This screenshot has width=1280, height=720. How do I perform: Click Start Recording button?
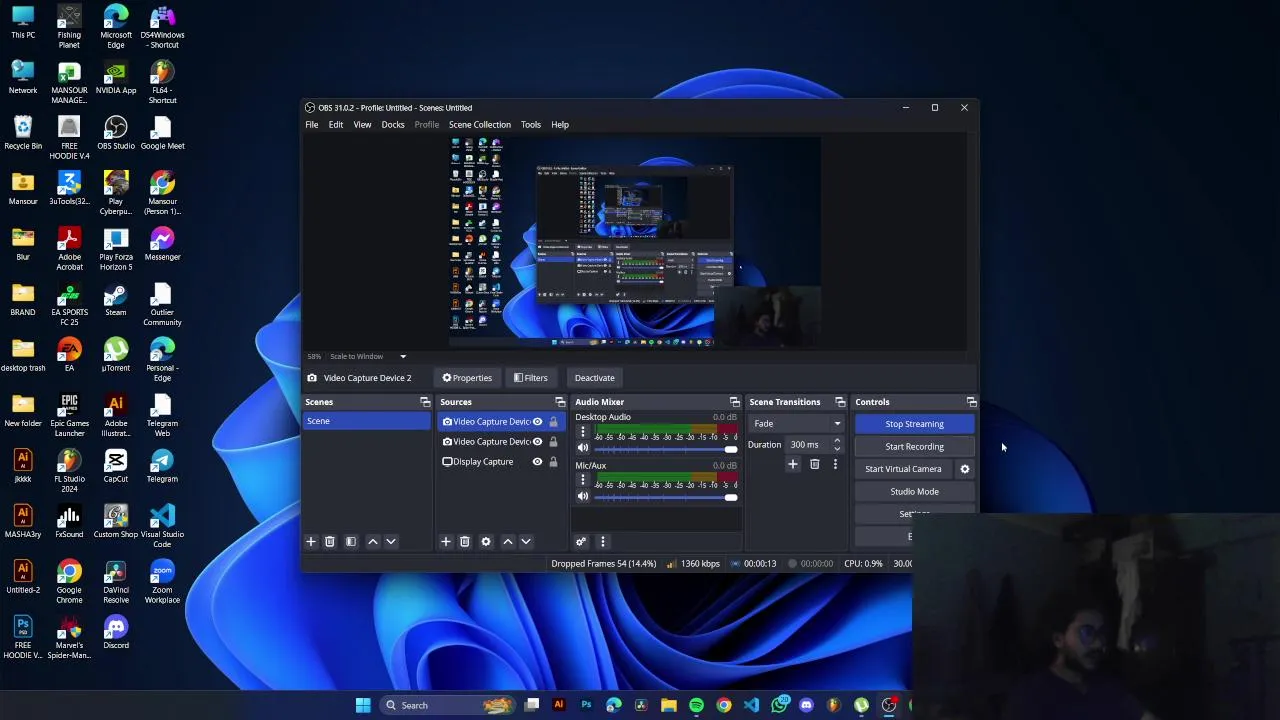(x=914, y=447)
